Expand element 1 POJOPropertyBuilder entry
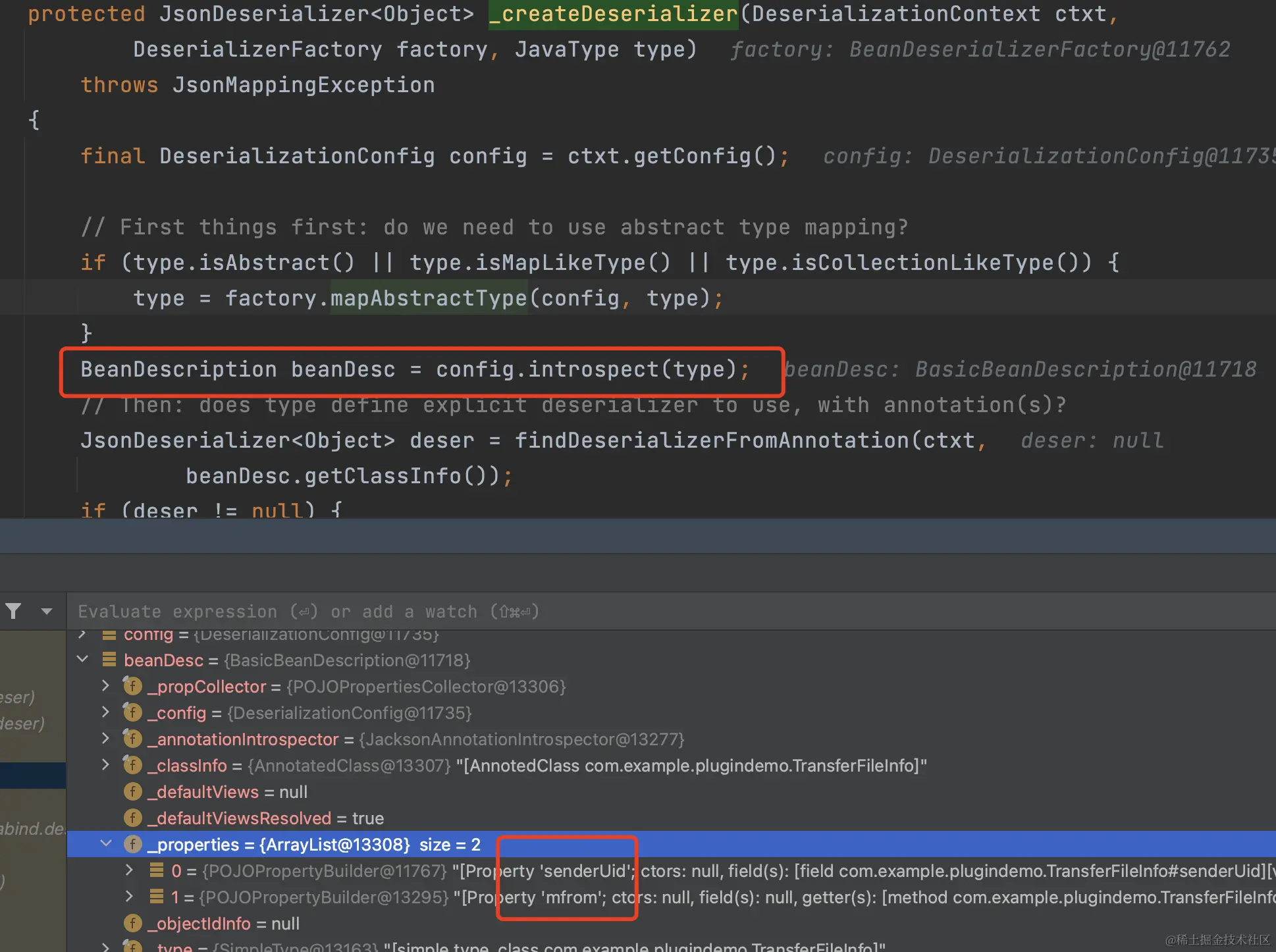Viewport: 1276px width, 952px height. tap(130, 897)
